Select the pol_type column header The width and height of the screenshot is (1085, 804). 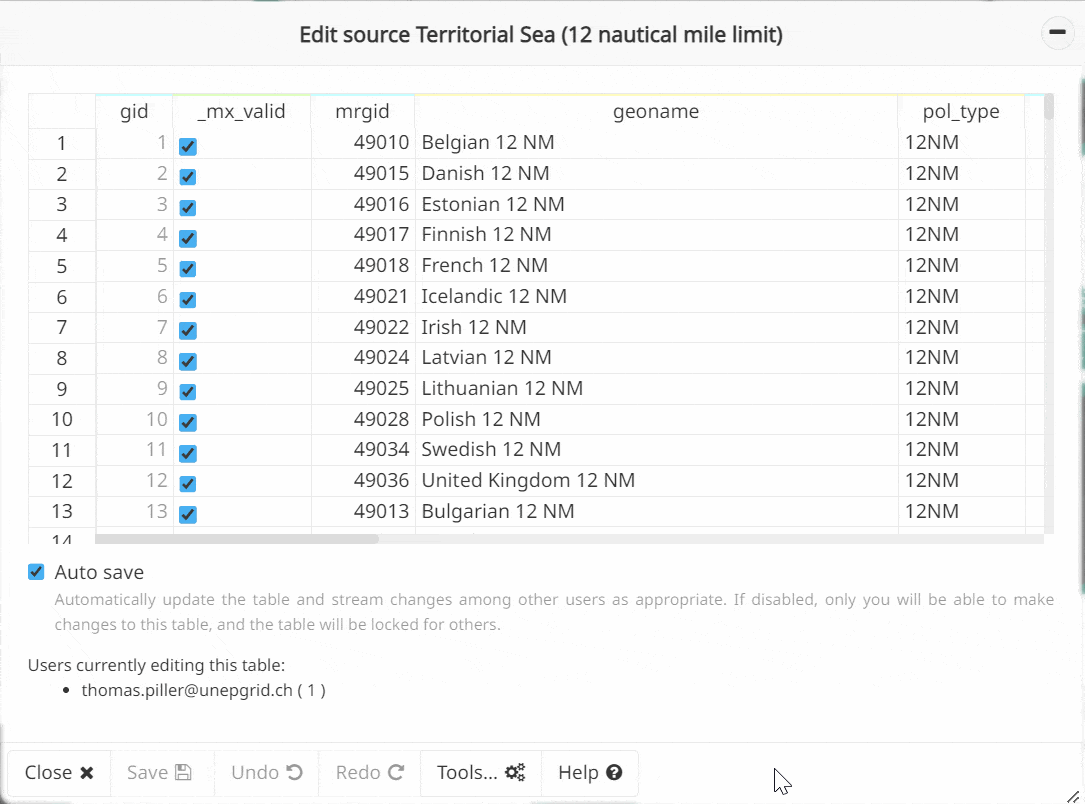click(960, 111)
